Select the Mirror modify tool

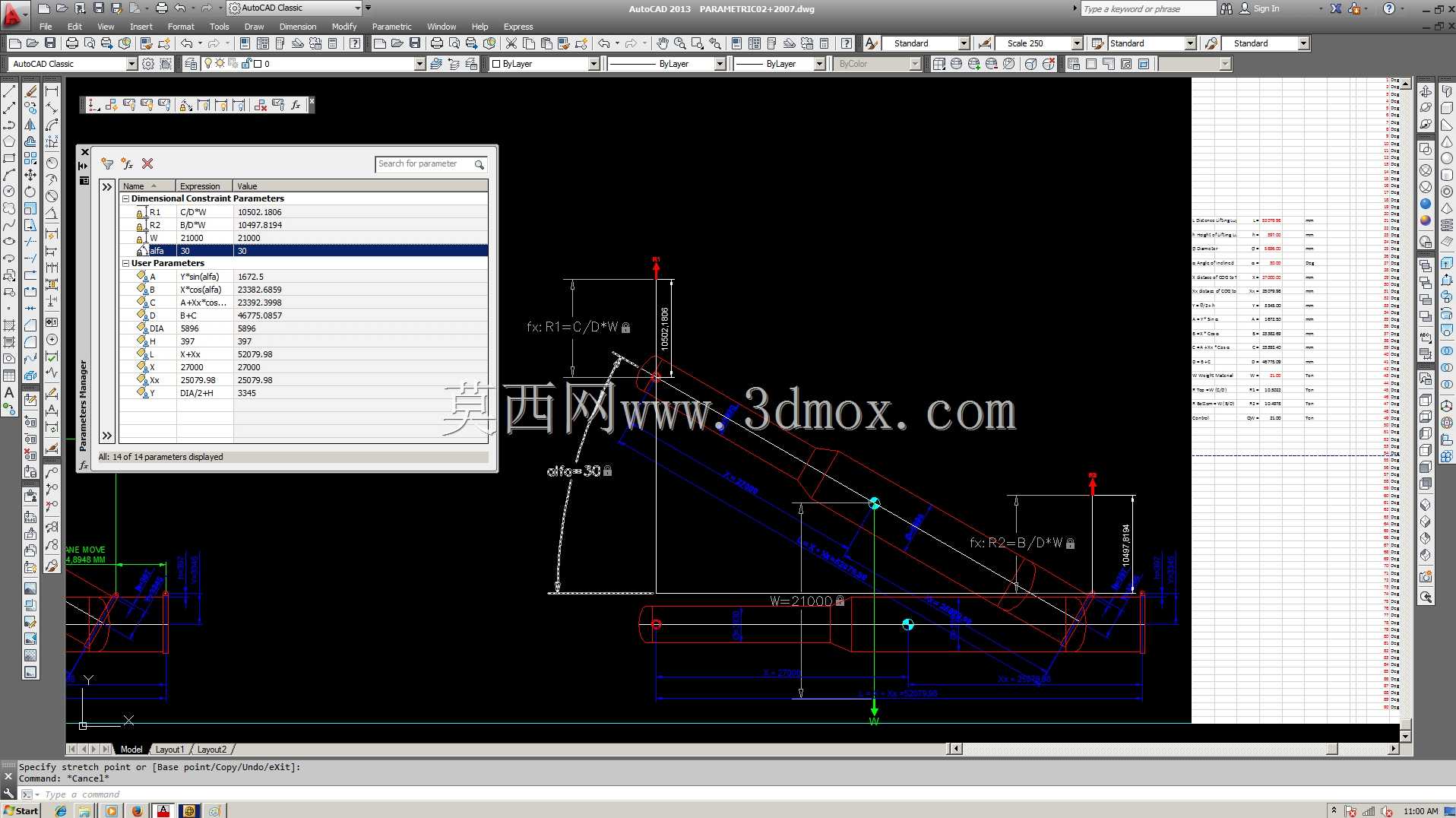coord(30,125)
